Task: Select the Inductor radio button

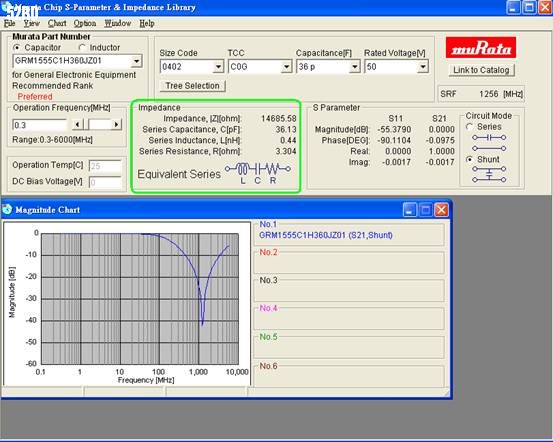Action: pos(82,47)
